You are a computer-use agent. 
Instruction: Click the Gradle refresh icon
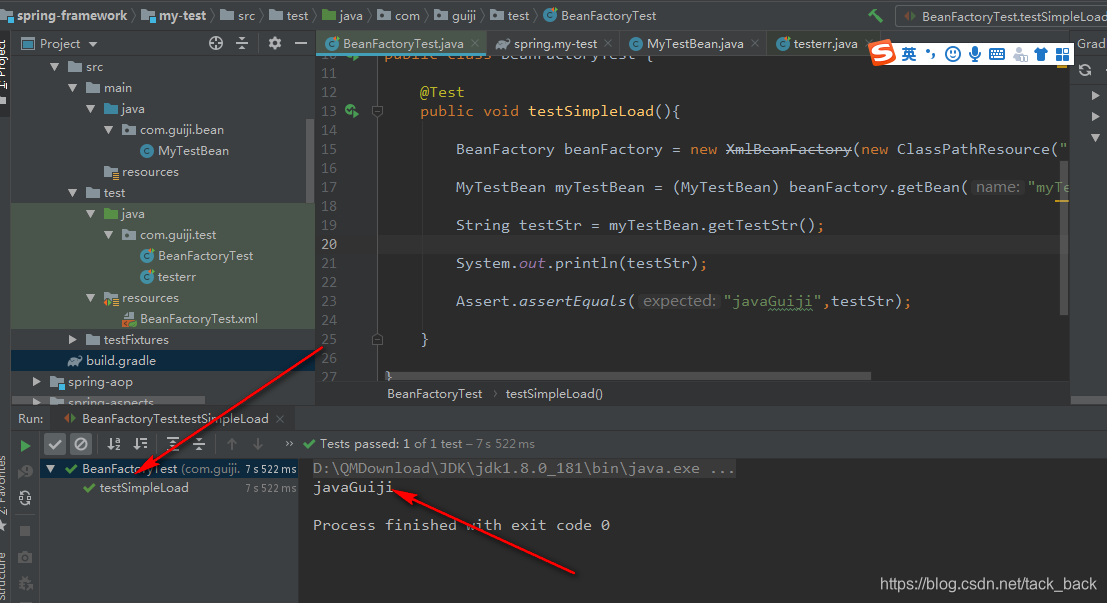click(1085, 70)
